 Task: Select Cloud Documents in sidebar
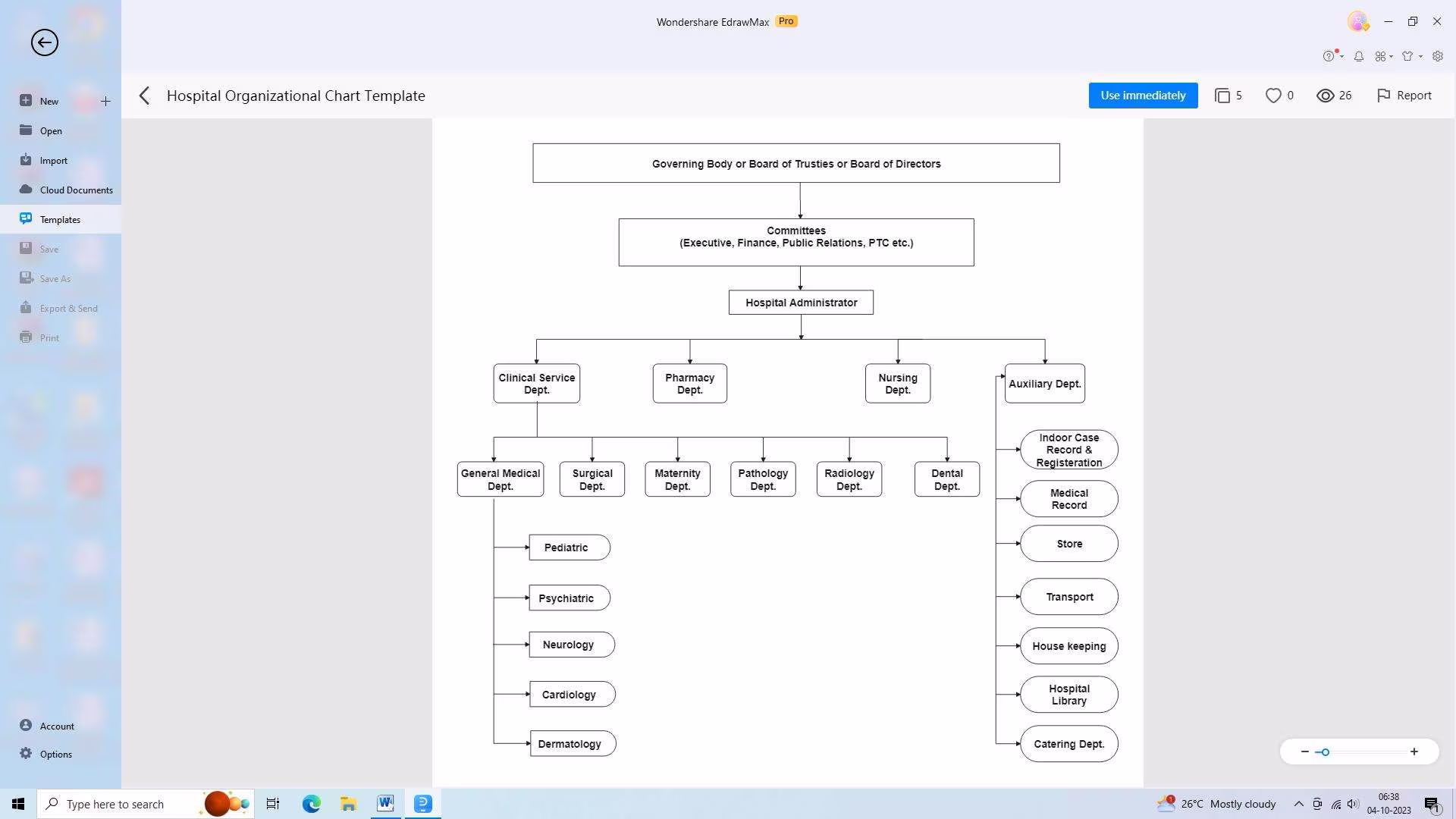click(x=76, y=190)
